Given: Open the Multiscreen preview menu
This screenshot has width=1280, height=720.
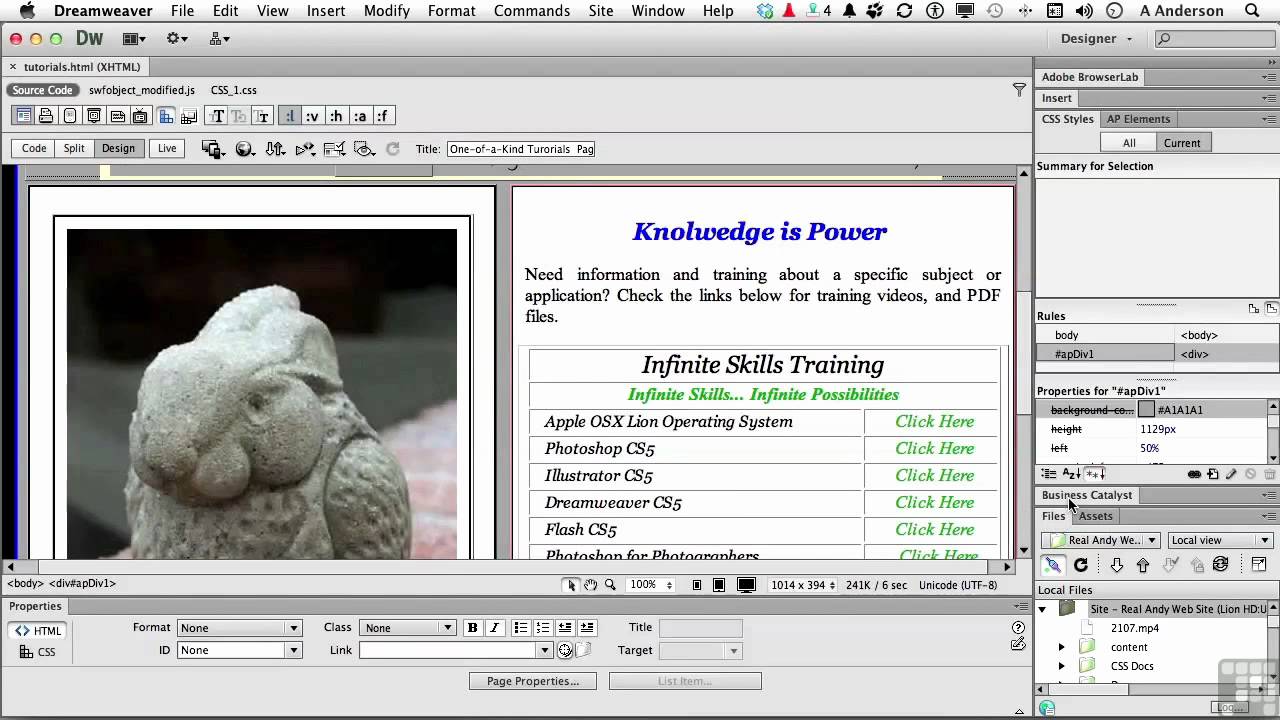Looking at the screenshot, I should [212, 149].
